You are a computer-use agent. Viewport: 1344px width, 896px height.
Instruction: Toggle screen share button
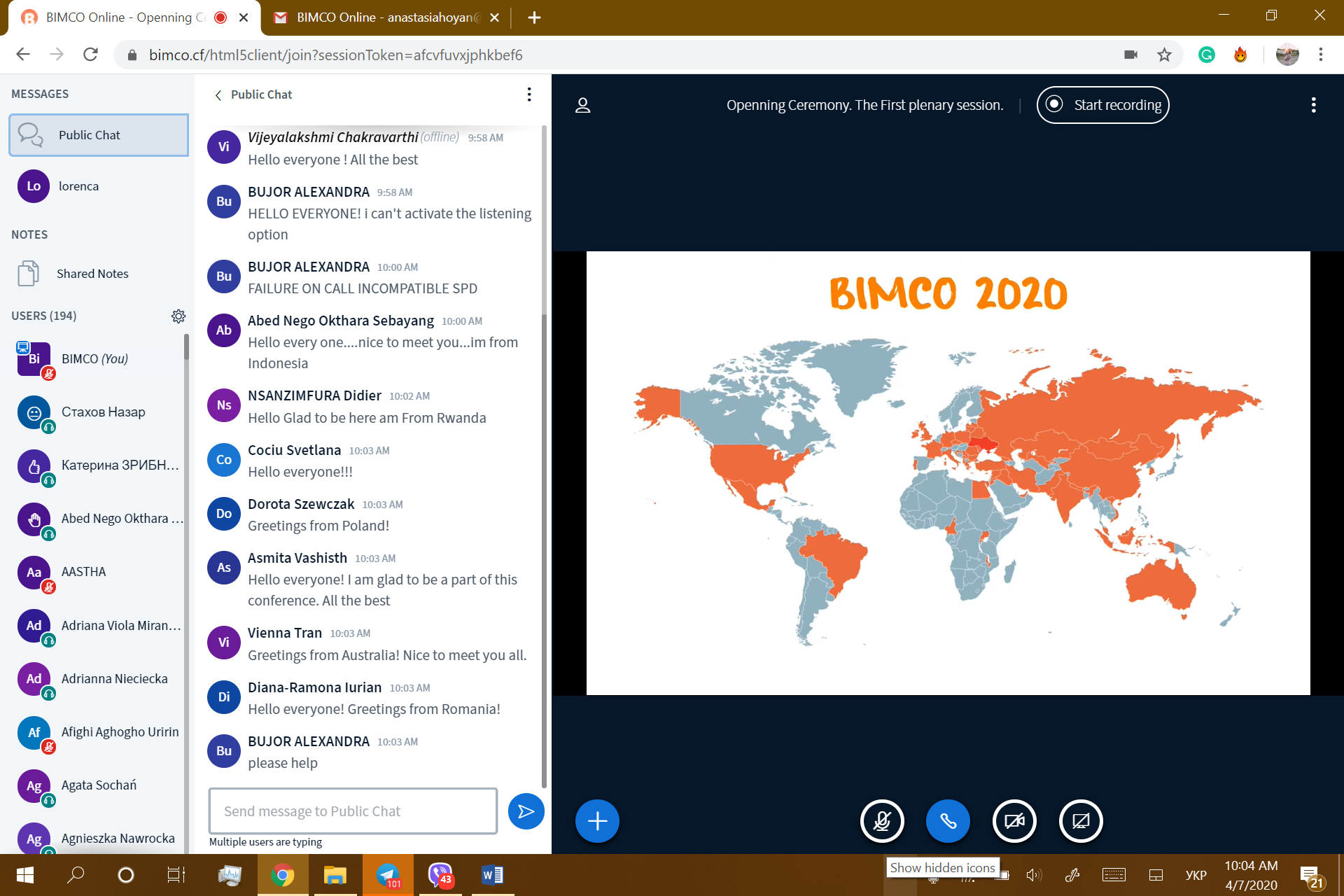1080,820
